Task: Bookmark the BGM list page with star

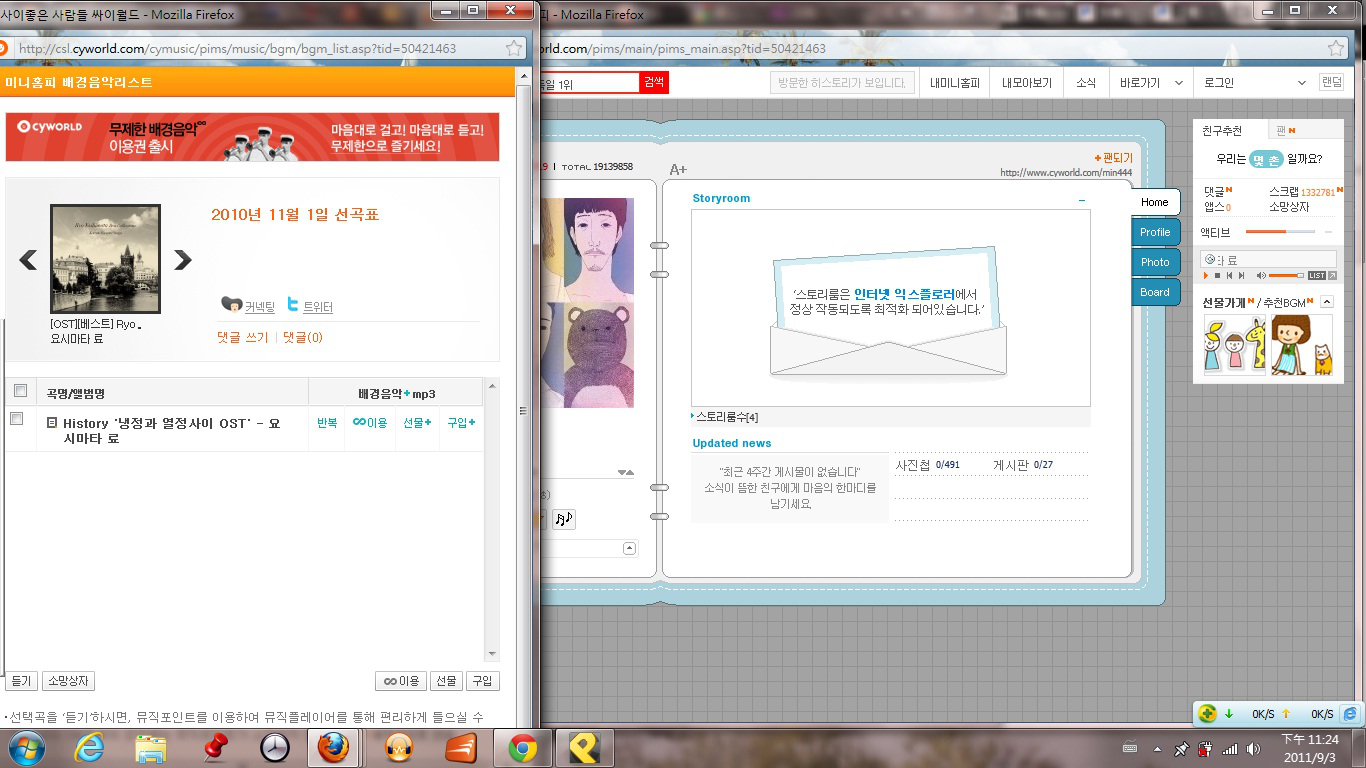Action: pyautogui.click(x=513, y=48)
